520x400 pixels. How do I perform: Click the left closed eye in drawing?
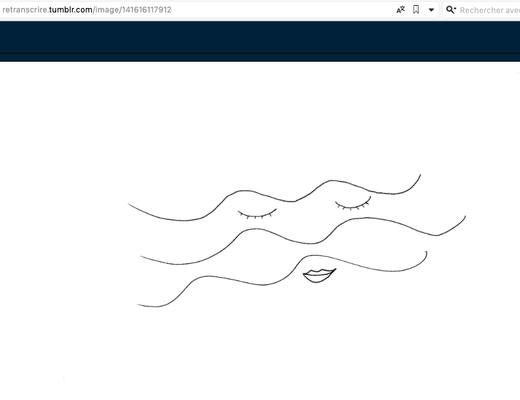click(x=257, y=214)
